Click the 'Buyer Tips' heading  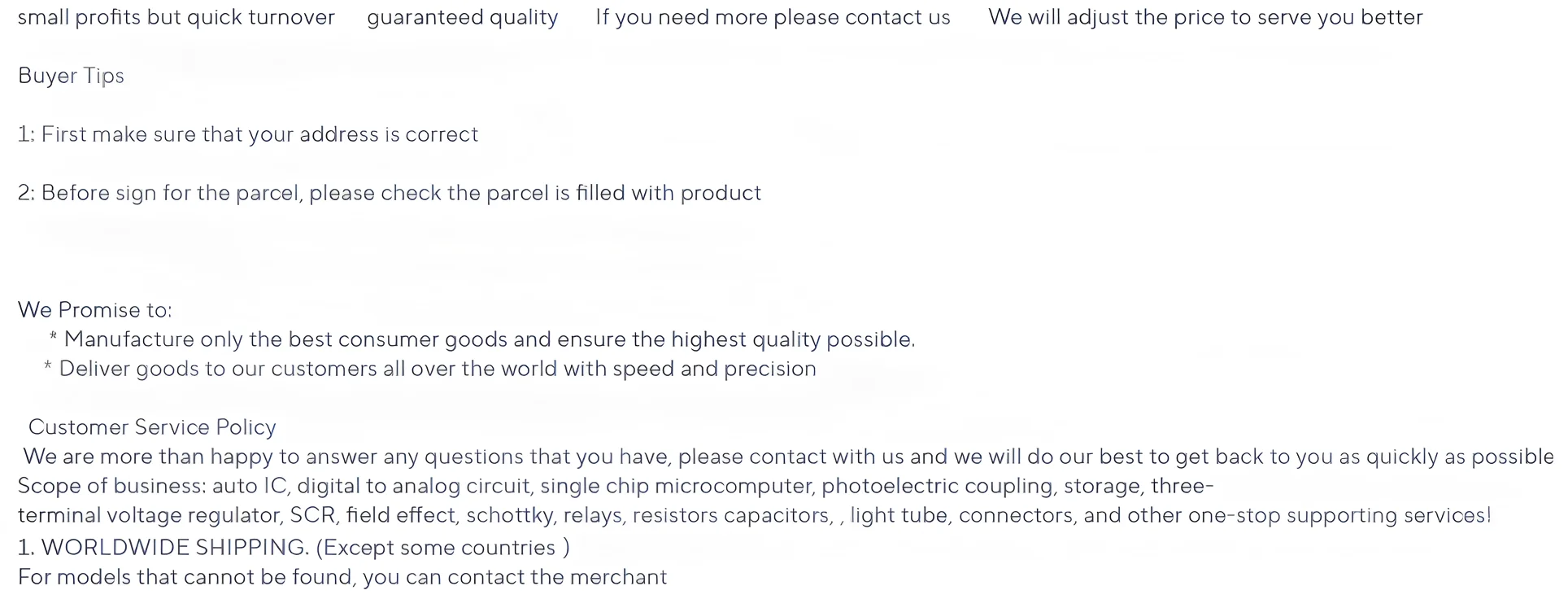click(x=71, y=76)
